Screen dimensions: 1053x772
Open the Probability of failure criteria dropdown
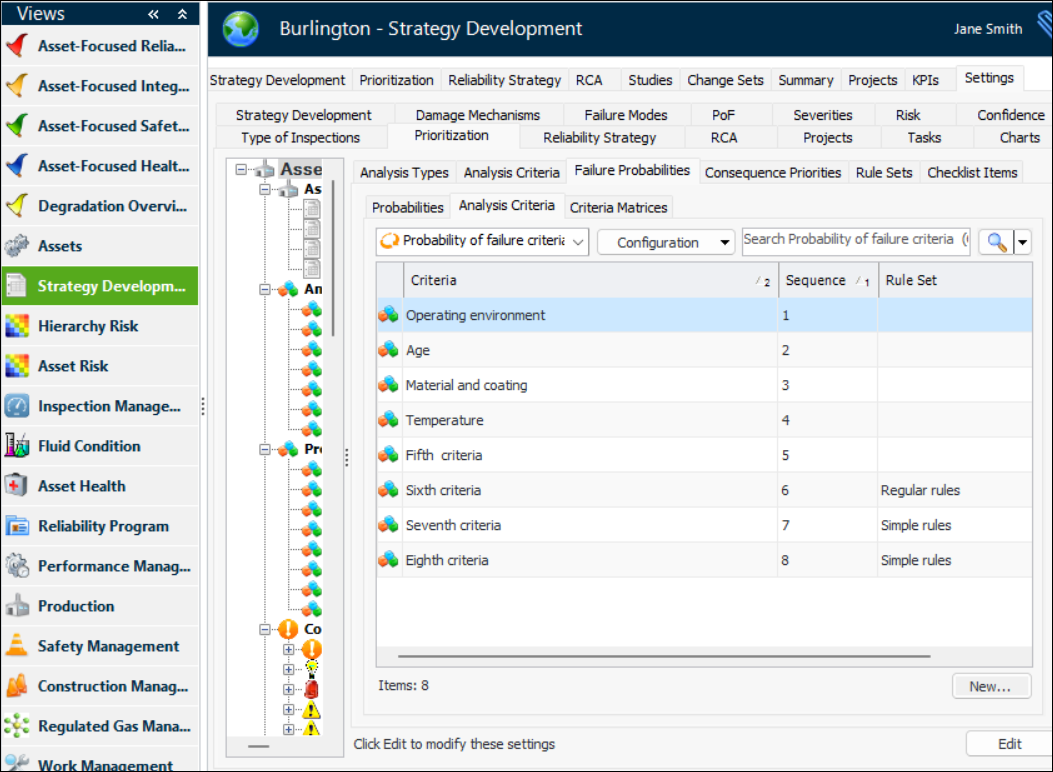click(482, 242)
